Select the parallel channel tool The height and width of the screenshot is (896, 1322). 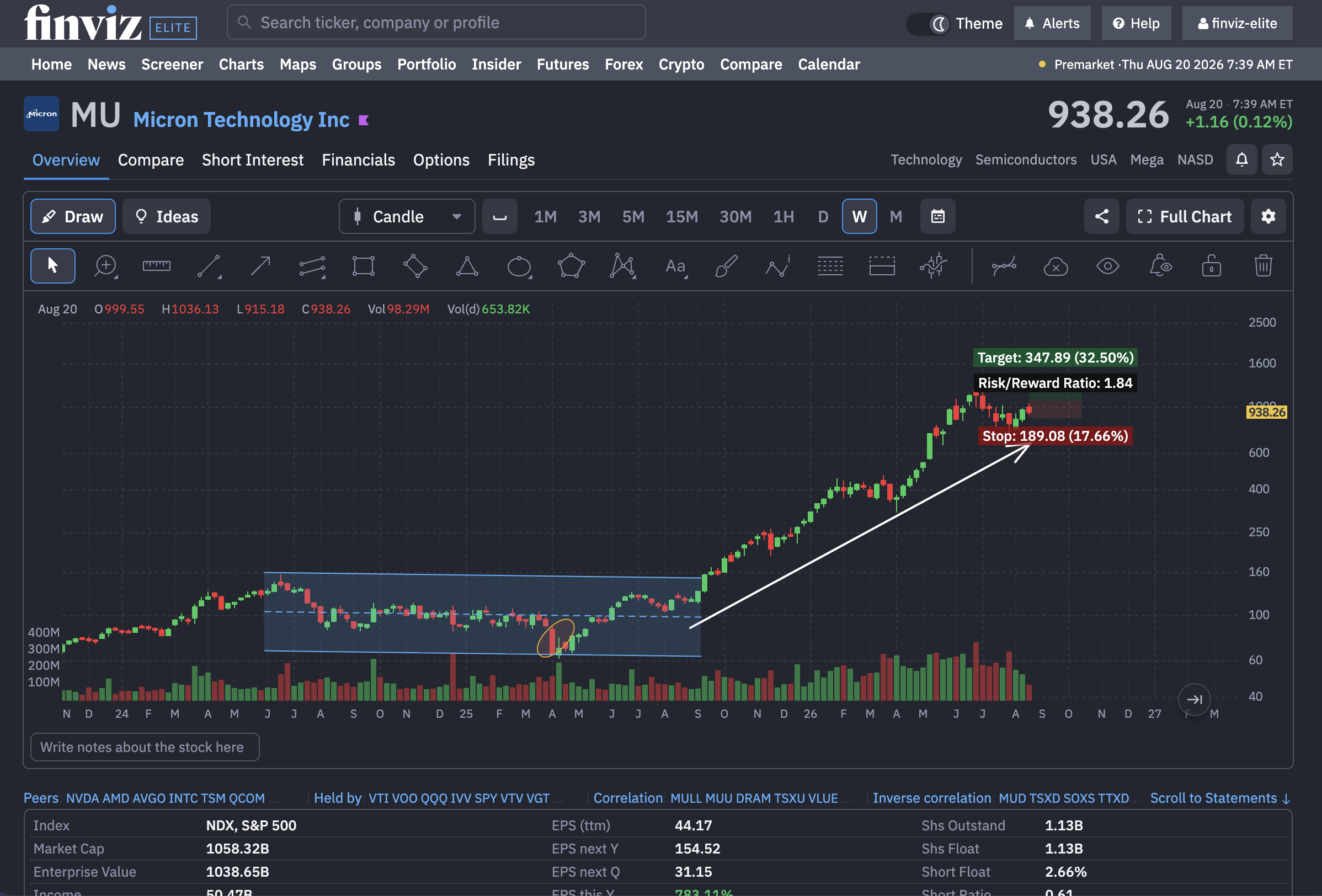click(312, 266)
